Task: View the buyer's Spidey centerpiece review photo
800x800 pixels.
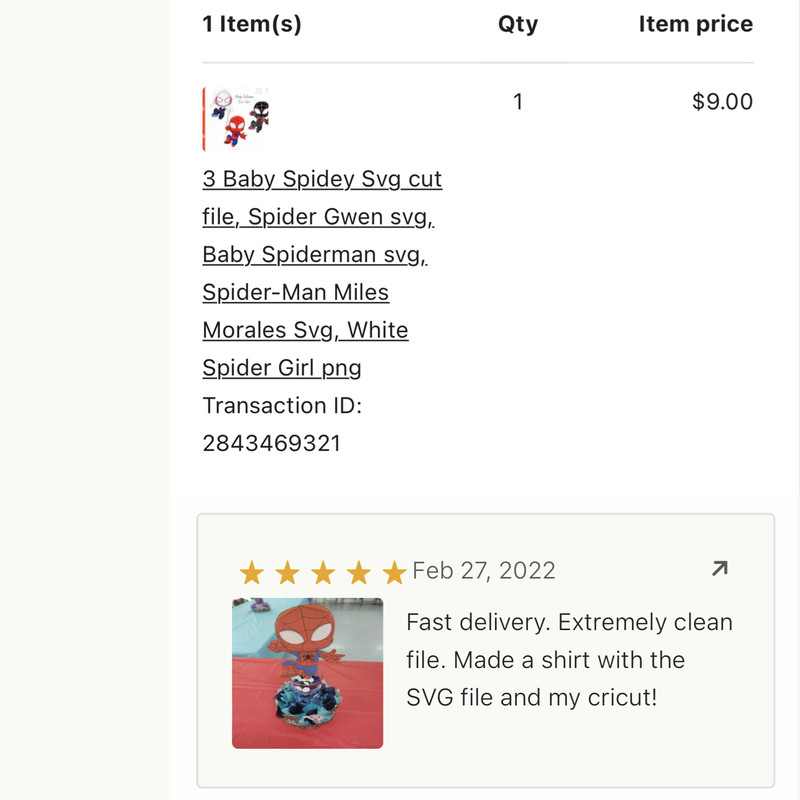Action: click(x=307, y=673)
